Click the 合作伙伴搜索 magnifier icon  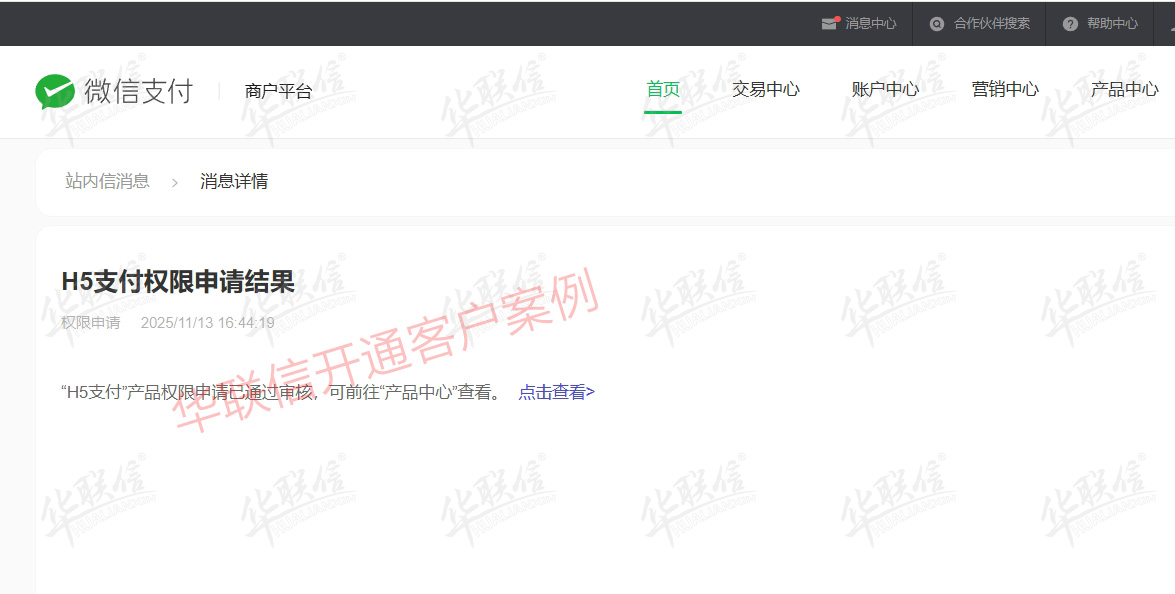point(937,23)
